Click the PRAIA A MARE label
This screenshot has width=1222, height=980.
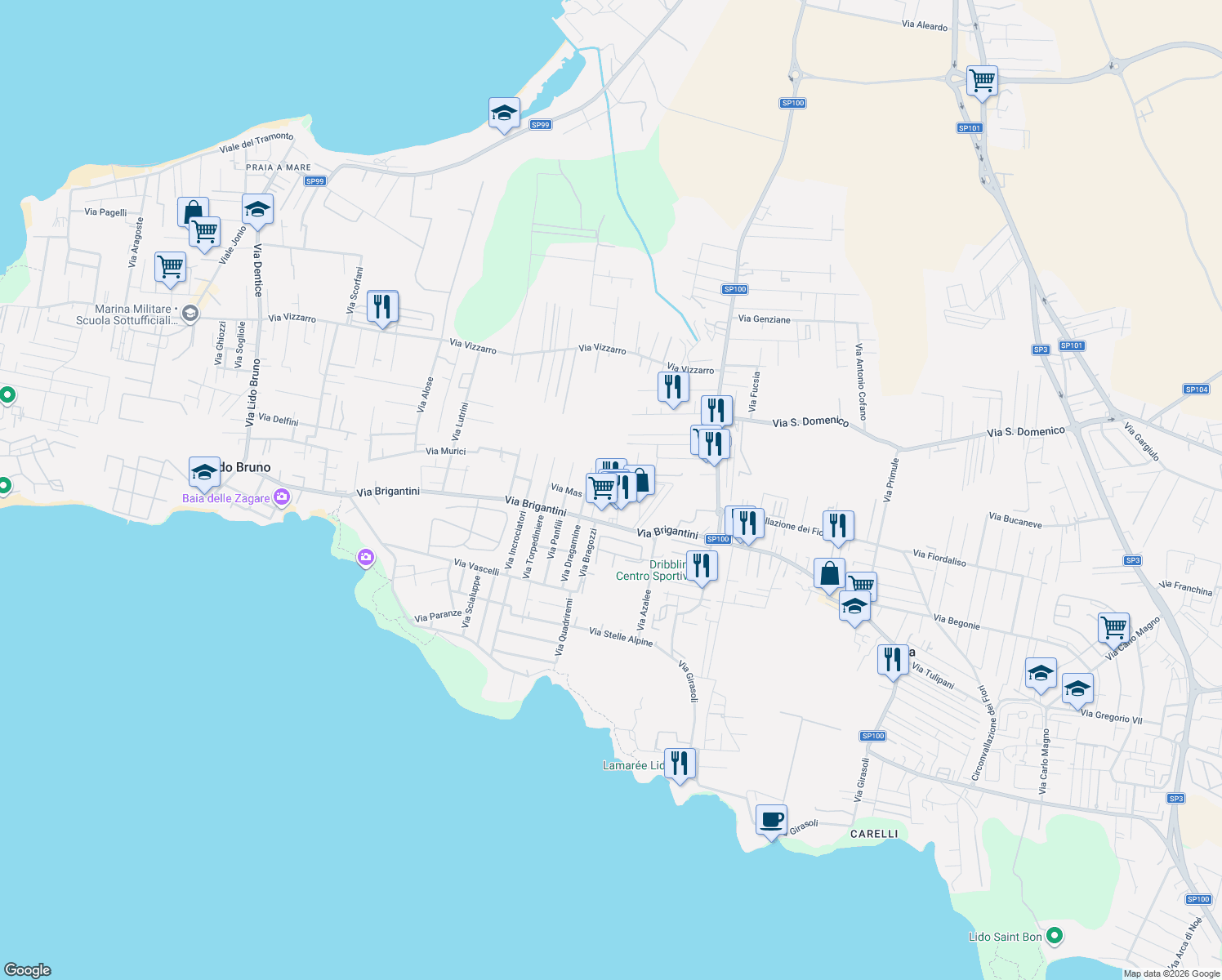pos(279,167)
